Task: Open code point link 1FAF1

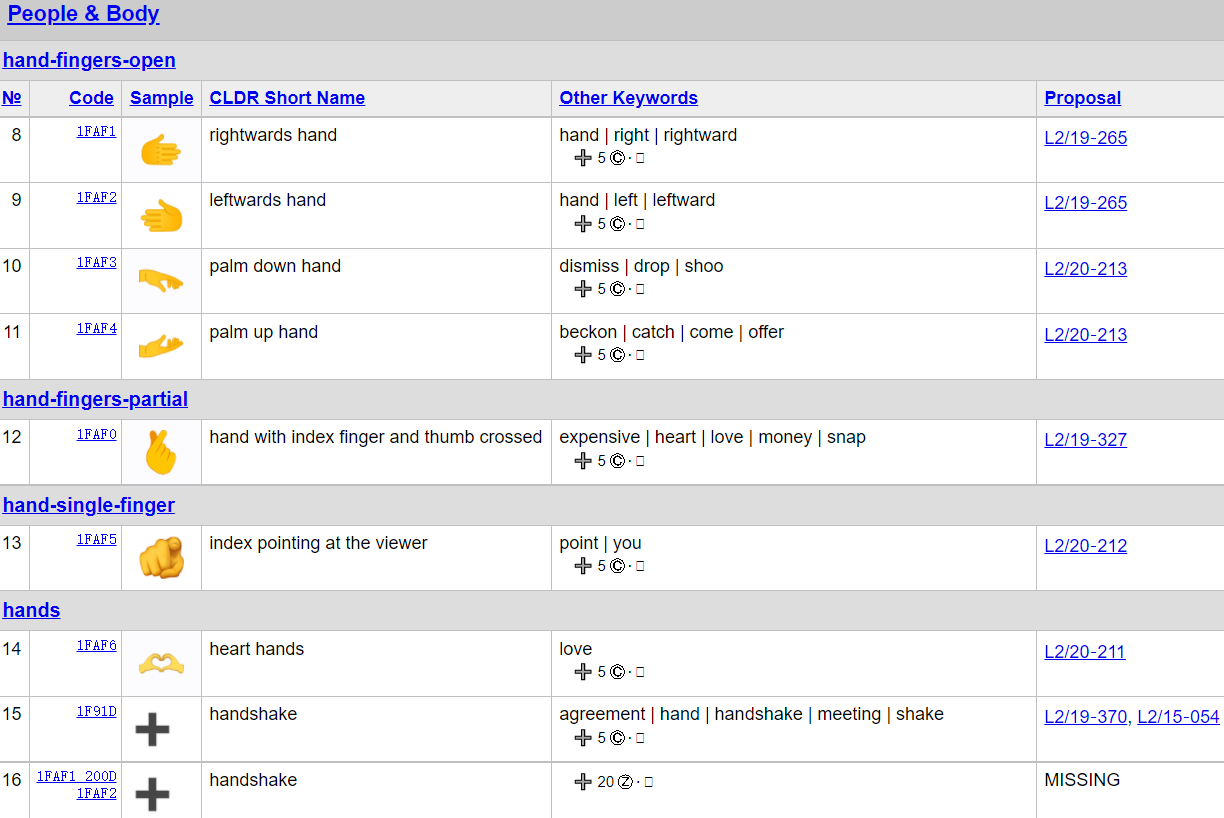Action: click(96, 131)
